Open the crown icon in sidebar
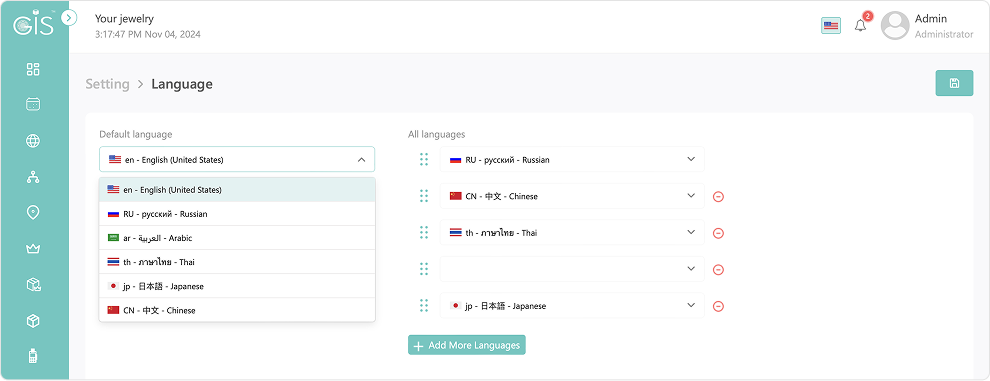 33,249
